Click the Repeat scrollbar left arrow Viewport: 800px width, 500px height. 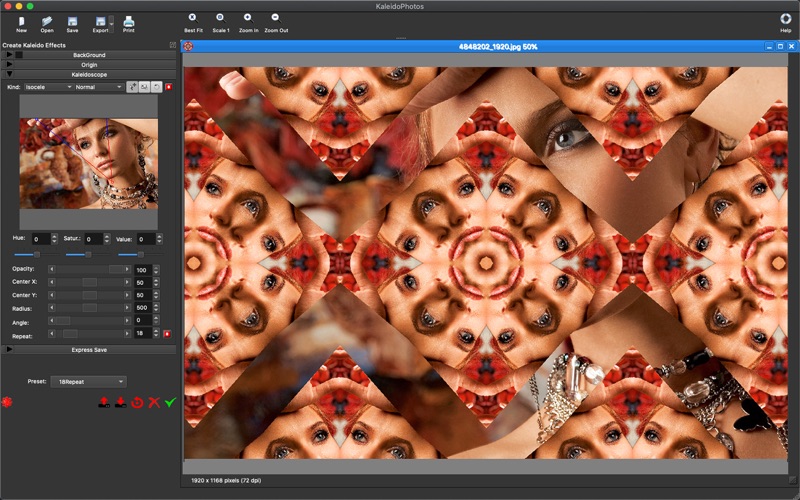click(52, 333)
